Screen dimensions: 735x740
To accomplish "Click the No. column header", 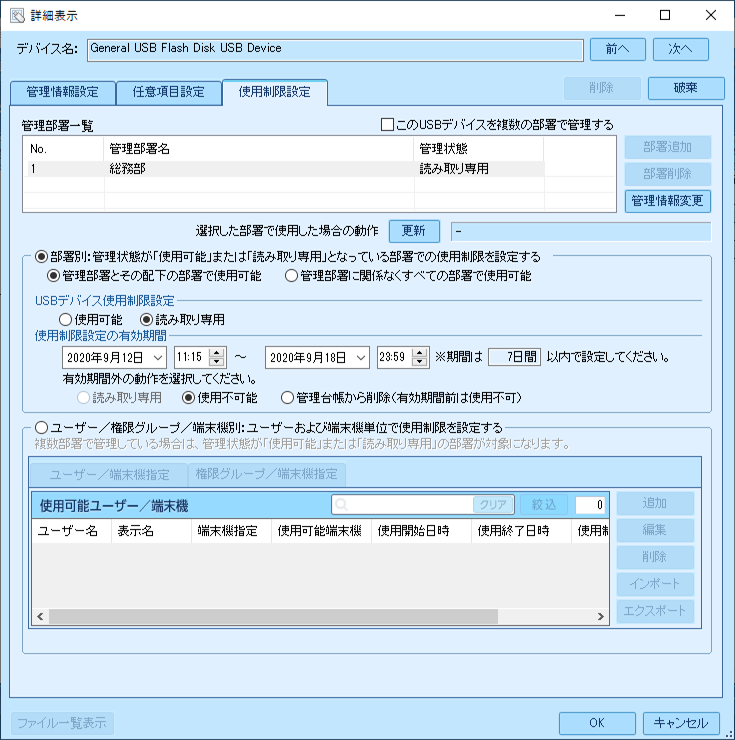I will 63,149.
